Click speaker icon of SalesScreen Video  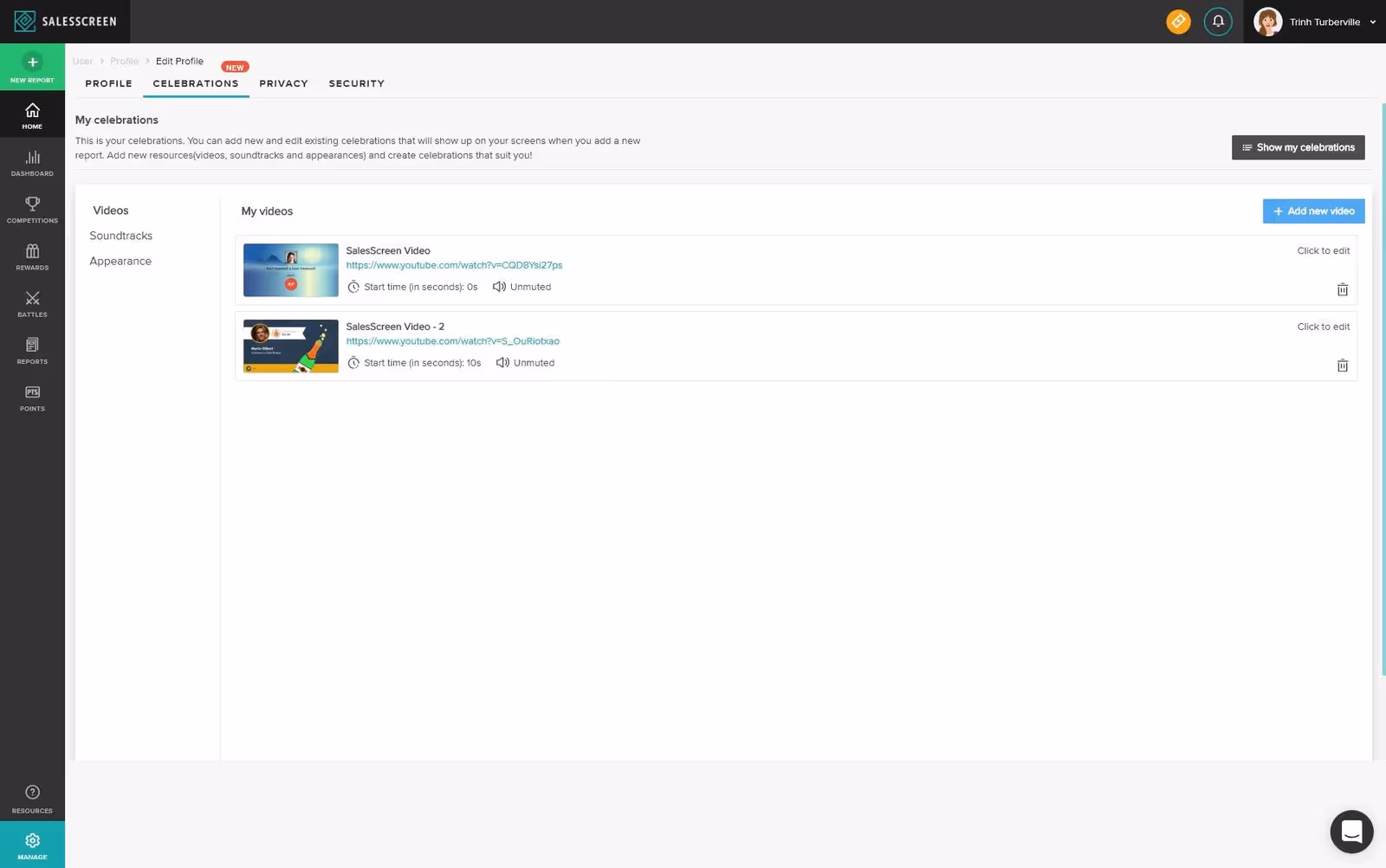coord(499,287)
